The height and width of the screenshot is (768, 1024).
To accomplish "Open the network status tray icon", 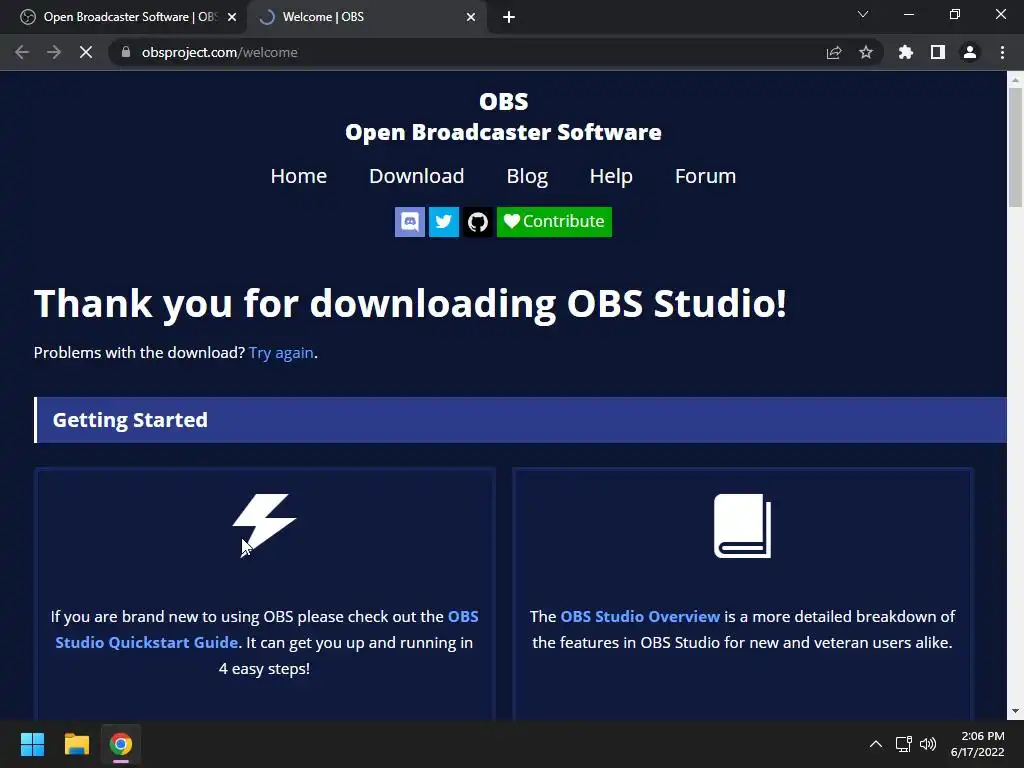I will click(x=904, y=744).
